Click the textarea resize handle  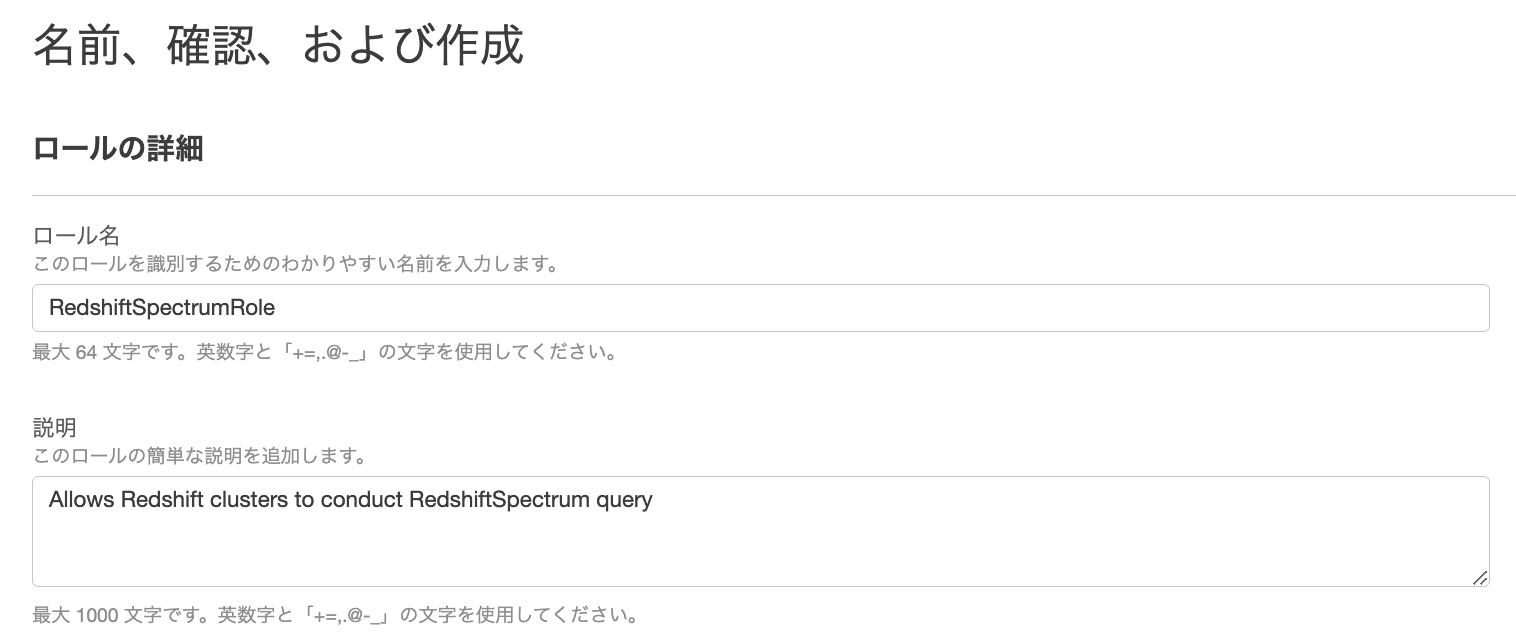(x=1480, y=578)
